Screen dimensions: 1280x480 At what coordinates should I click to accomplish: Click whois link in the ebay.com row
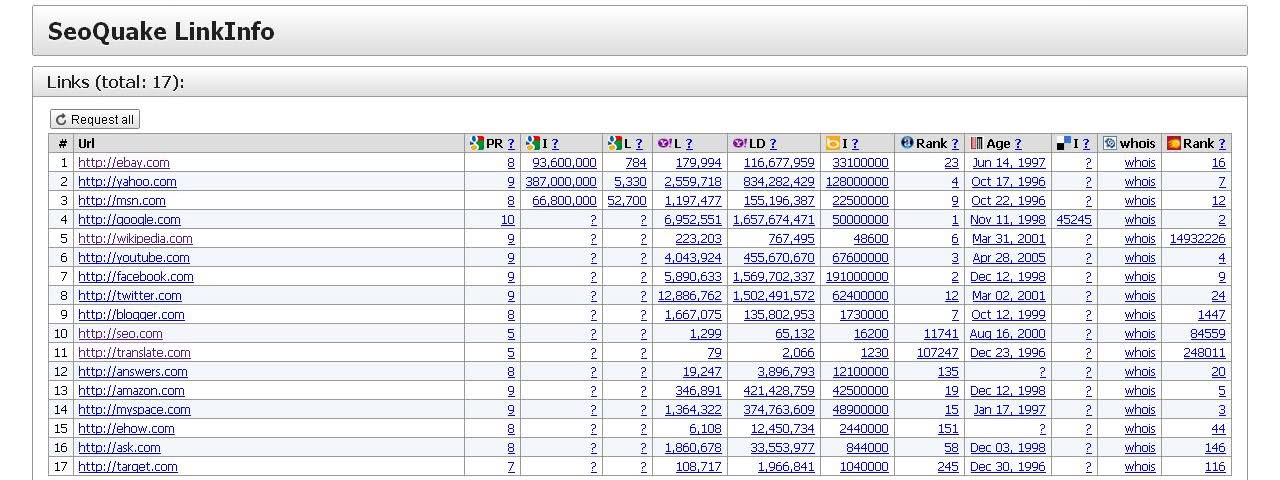(x=1140, y=163)
